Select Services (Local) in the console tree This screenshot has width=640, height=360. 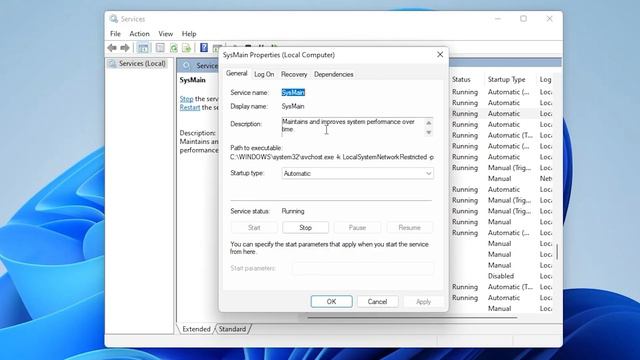pos(142,64)
